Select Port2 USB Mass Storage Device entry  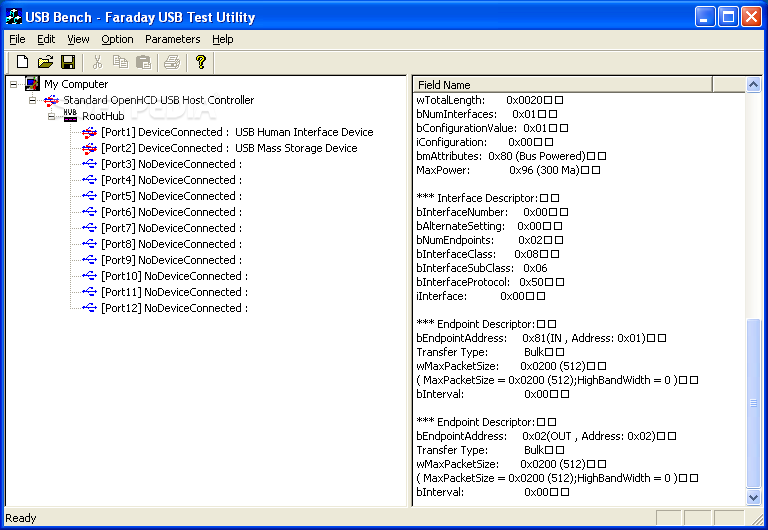[229, 148]
